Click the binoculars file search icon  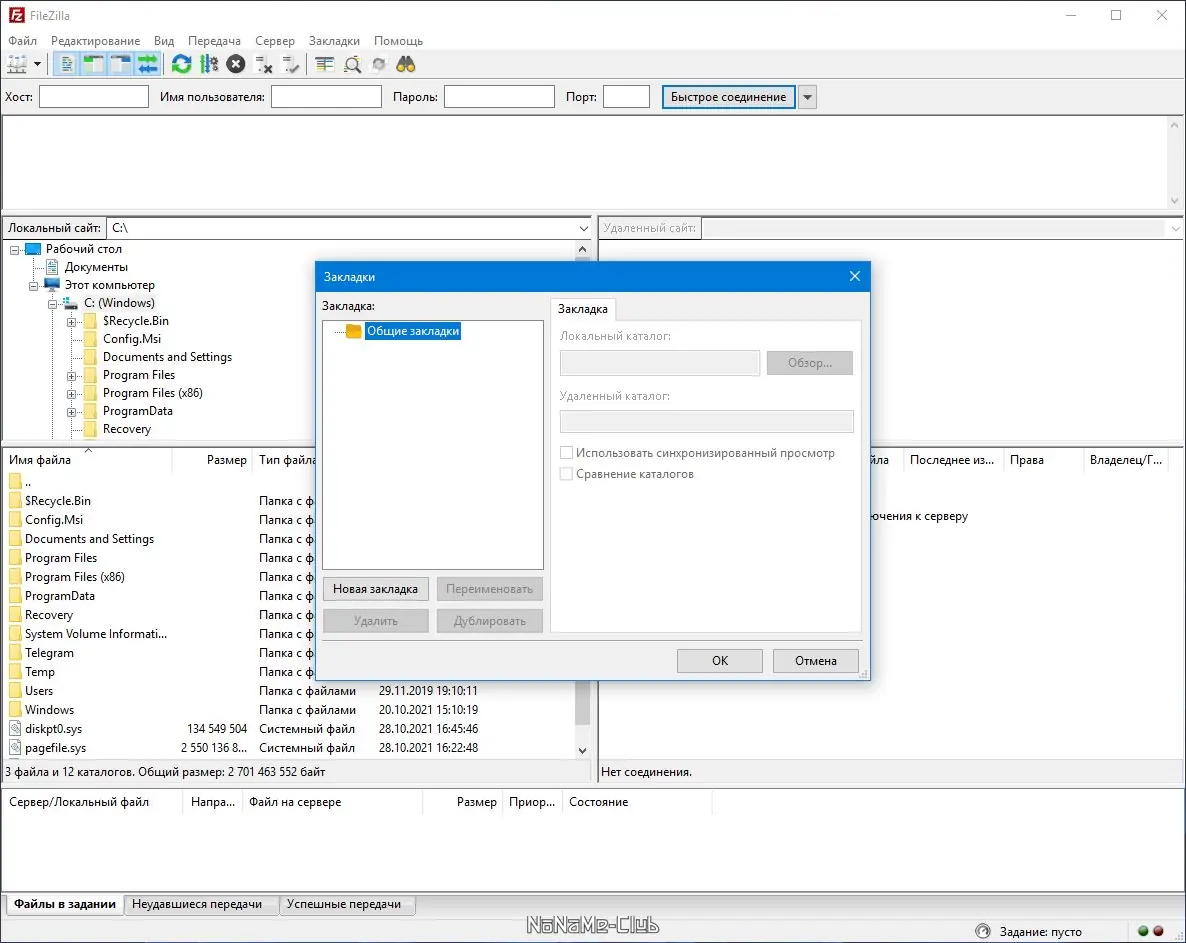point(406,64)
